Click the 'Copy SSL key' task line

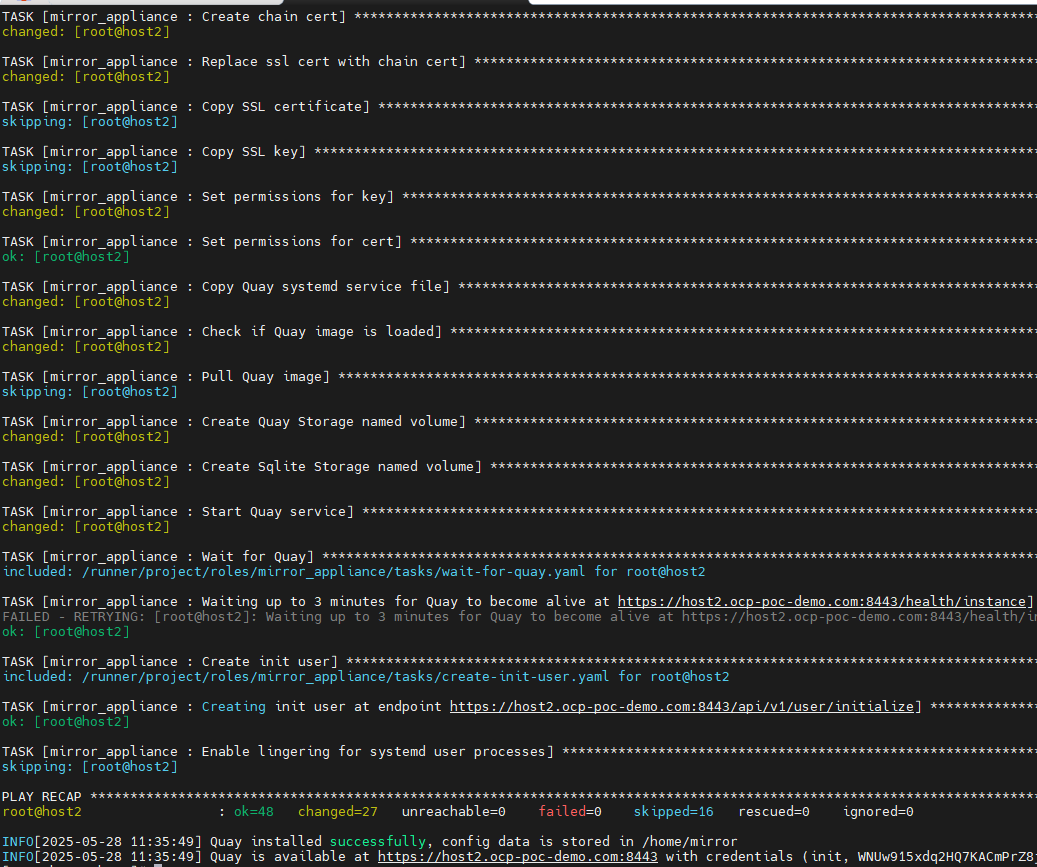point(518,151)
